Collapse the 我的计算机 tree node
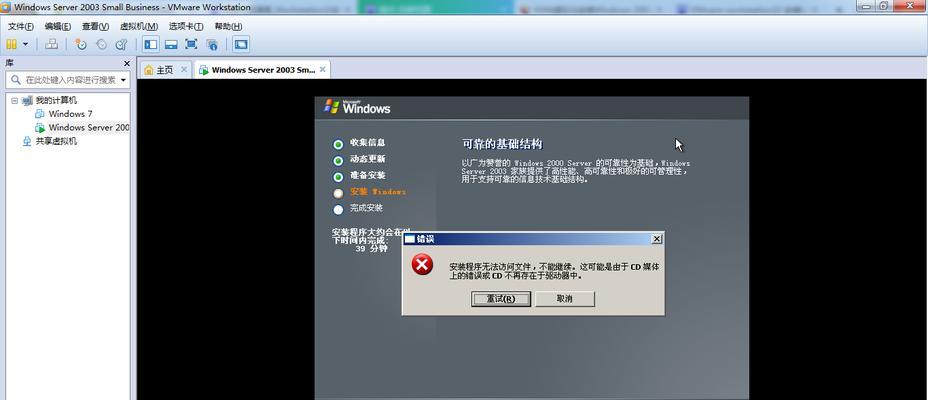The width and height of the screenshot is (928, 400). tap(14, 101)
